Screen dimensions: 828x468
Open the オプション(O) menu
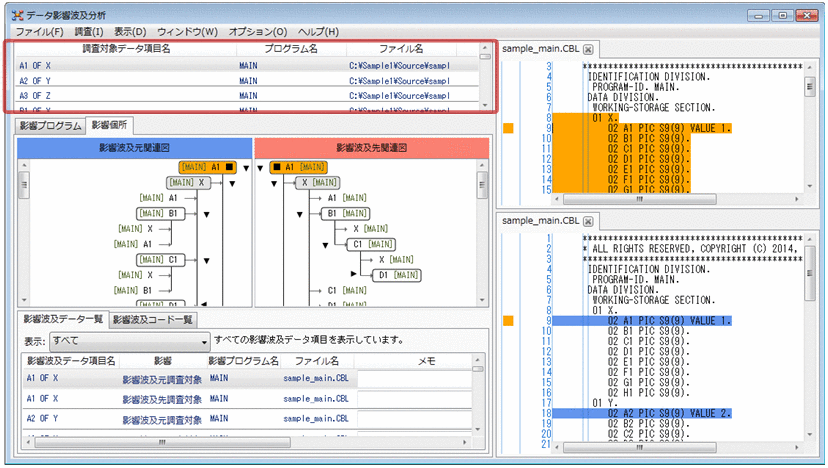pyautogui.click(x=258, y=32)
